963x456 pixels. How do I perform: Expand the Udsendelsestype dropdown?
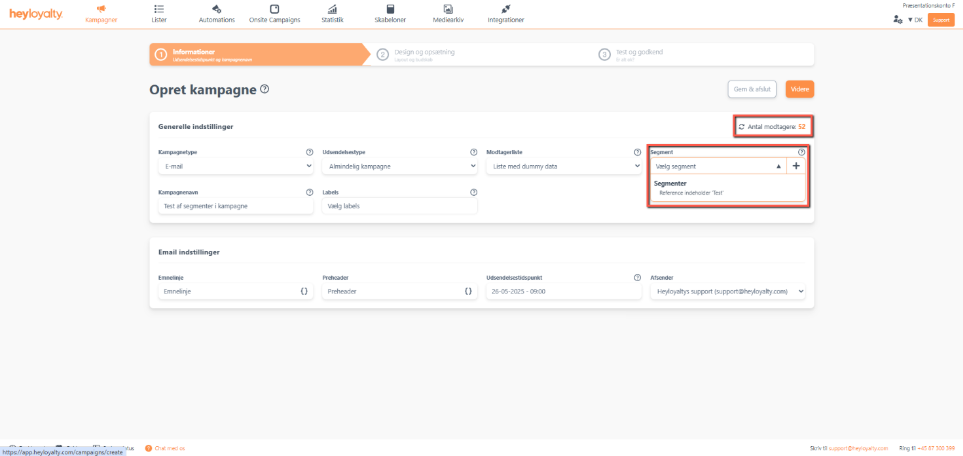point(399,166)
